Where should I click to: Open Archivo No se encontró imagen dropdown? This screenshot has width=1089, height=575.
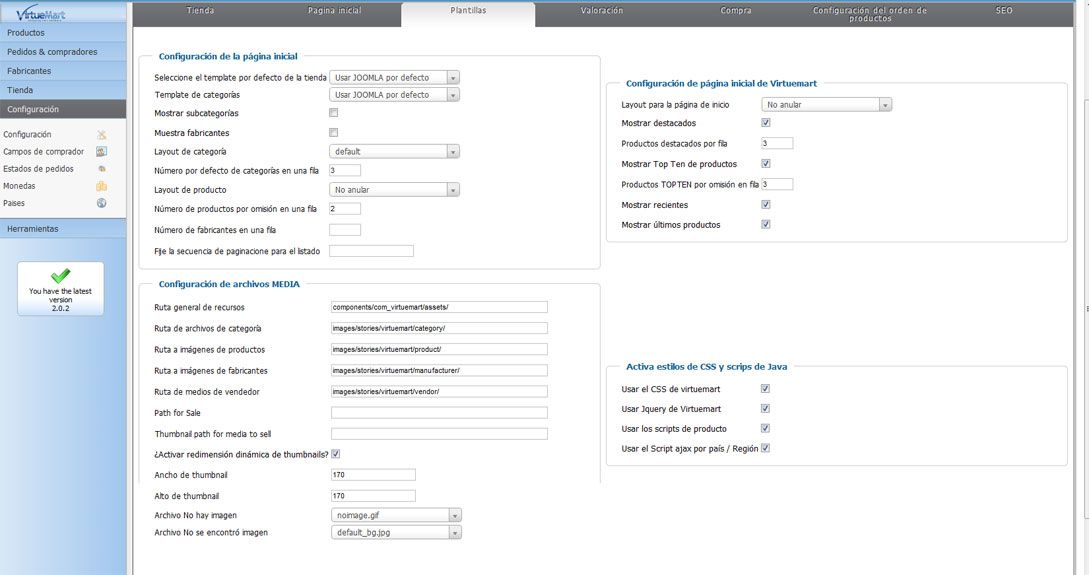(x=396, y=533)
